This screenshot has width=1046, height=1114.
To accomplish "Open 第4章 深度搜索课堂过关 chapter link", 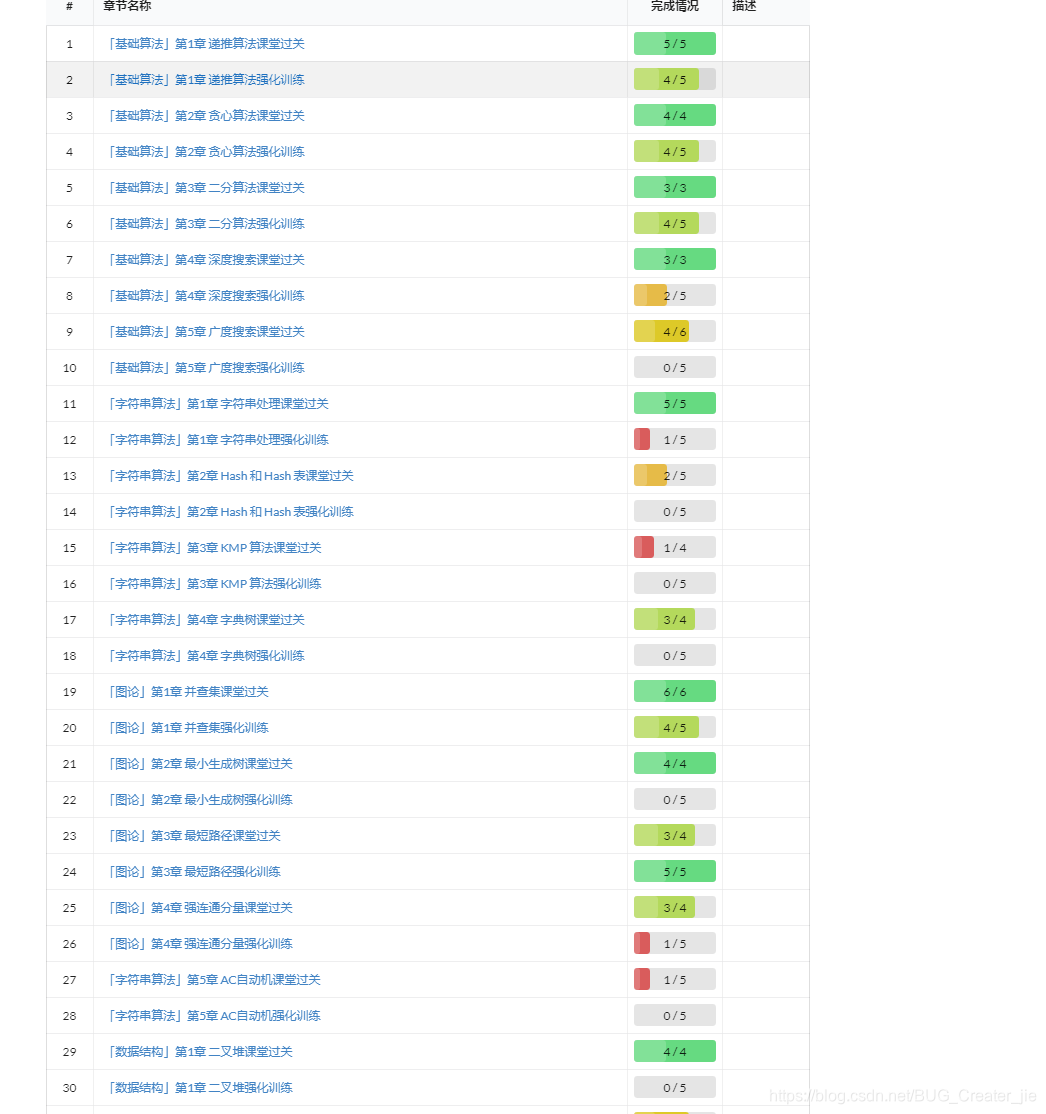I will coord(205,260).
